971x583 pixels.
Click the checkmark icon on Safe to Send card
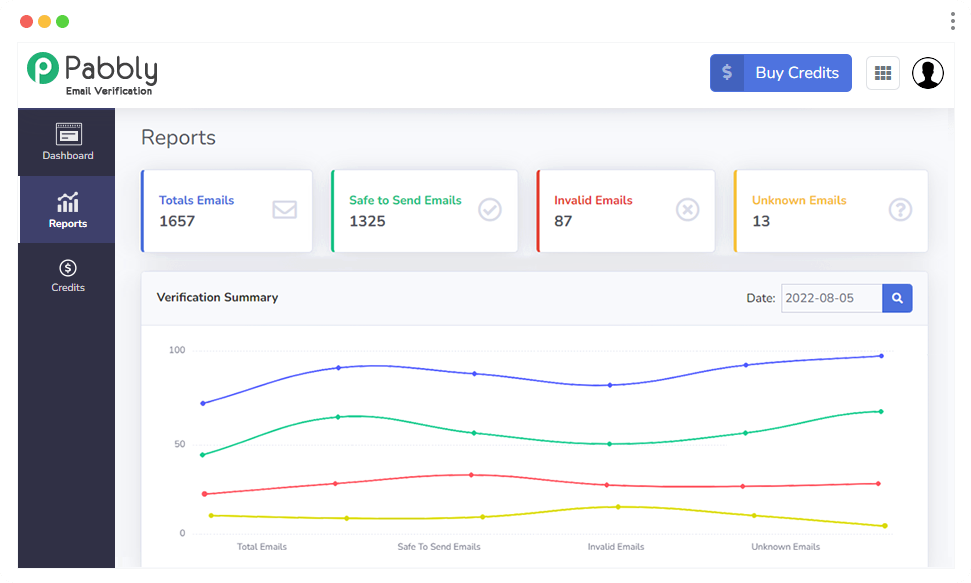pos(489,210)
